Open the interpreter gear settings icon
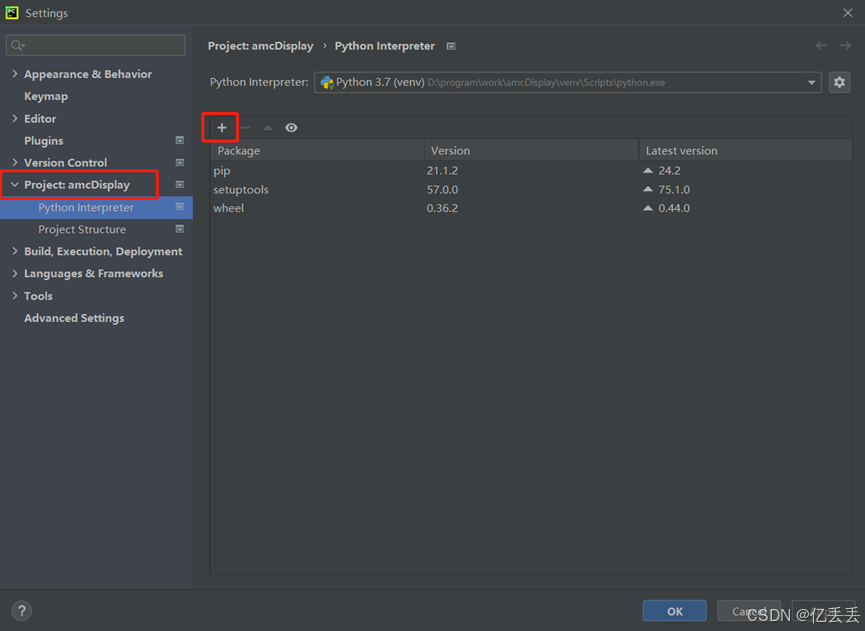Screen dimensions: 865x631 click(839, 82)
